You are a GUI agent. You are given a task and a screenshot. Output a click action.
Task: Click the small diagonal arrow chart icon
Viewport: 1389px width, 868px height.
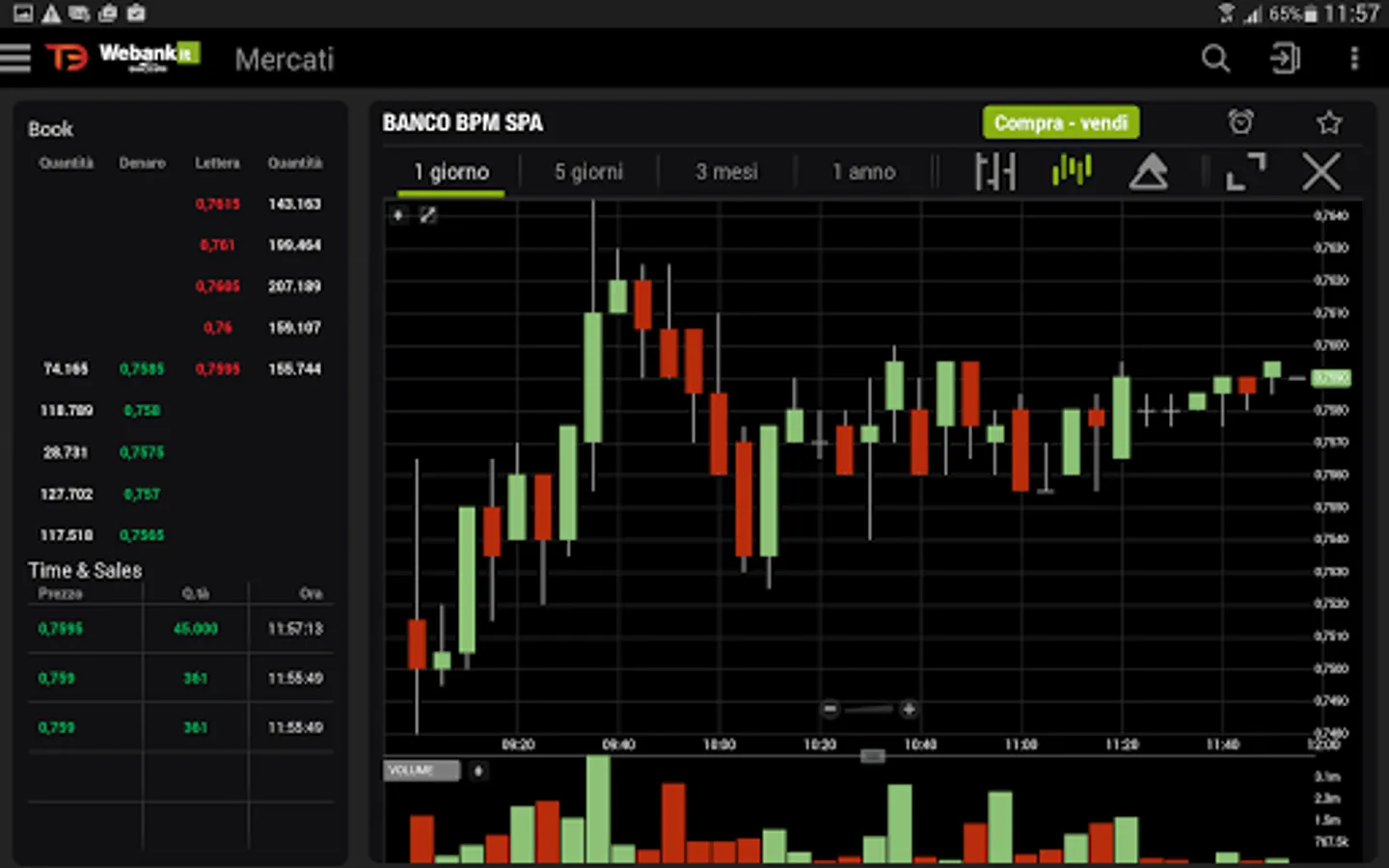point(427,215)
